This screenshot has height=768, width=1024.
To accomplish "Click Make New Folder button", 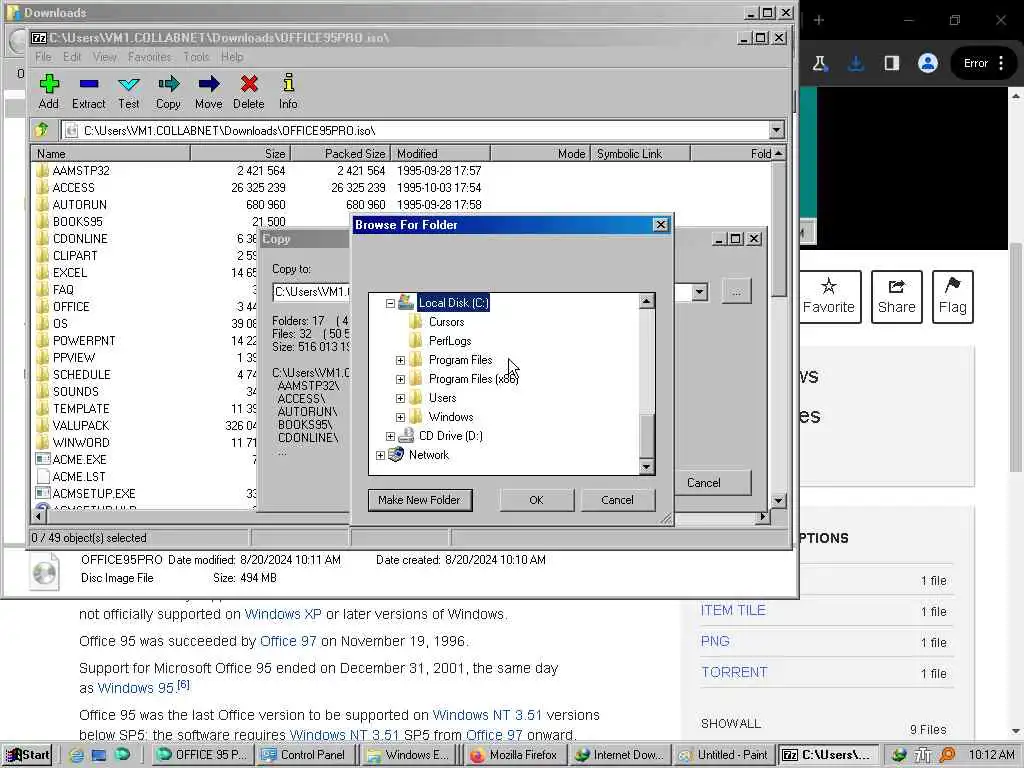I will tap(419, 500).
